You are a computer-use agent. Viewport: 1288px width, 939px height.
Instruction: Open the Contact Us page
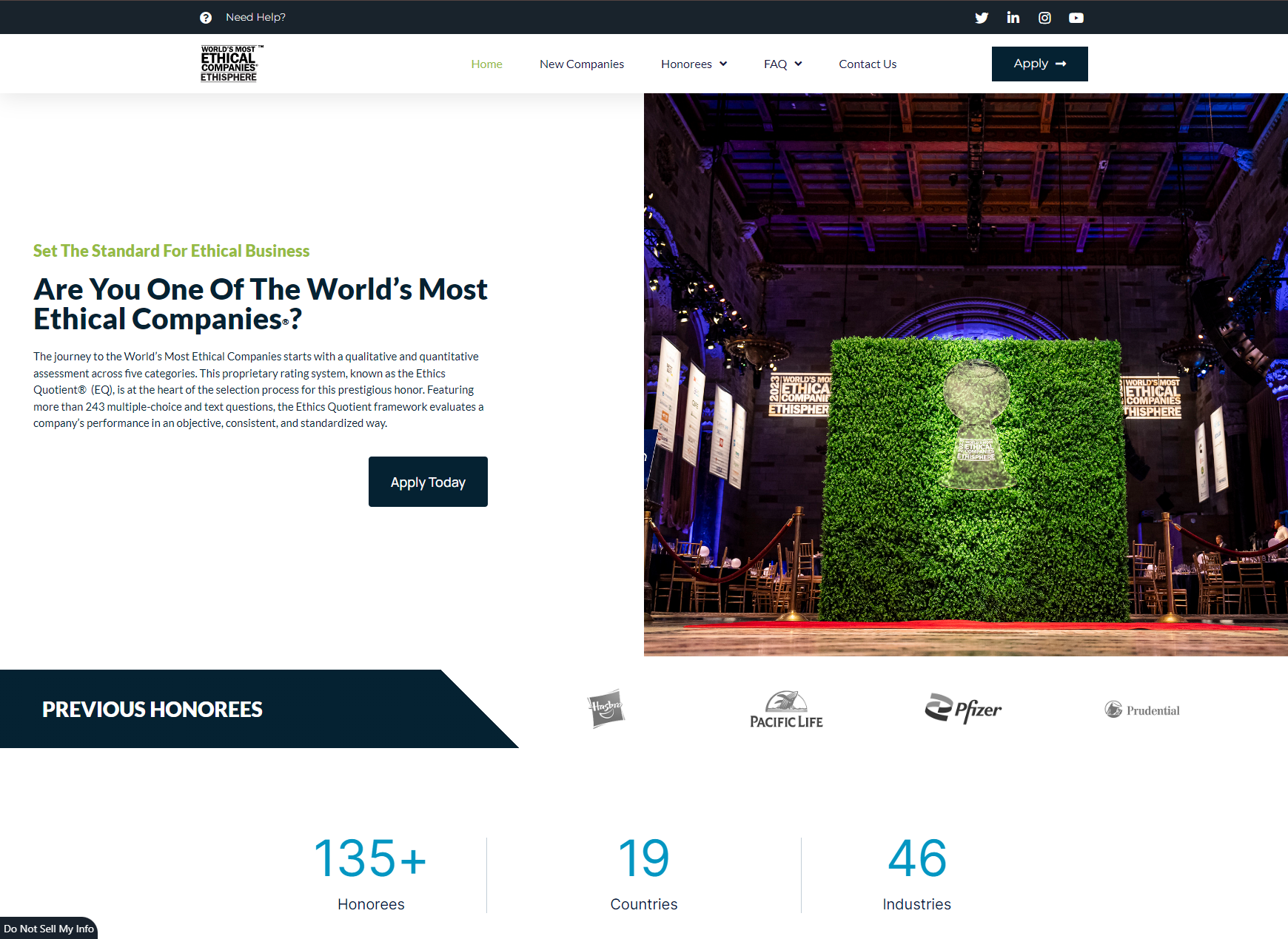tap(868, 64)
